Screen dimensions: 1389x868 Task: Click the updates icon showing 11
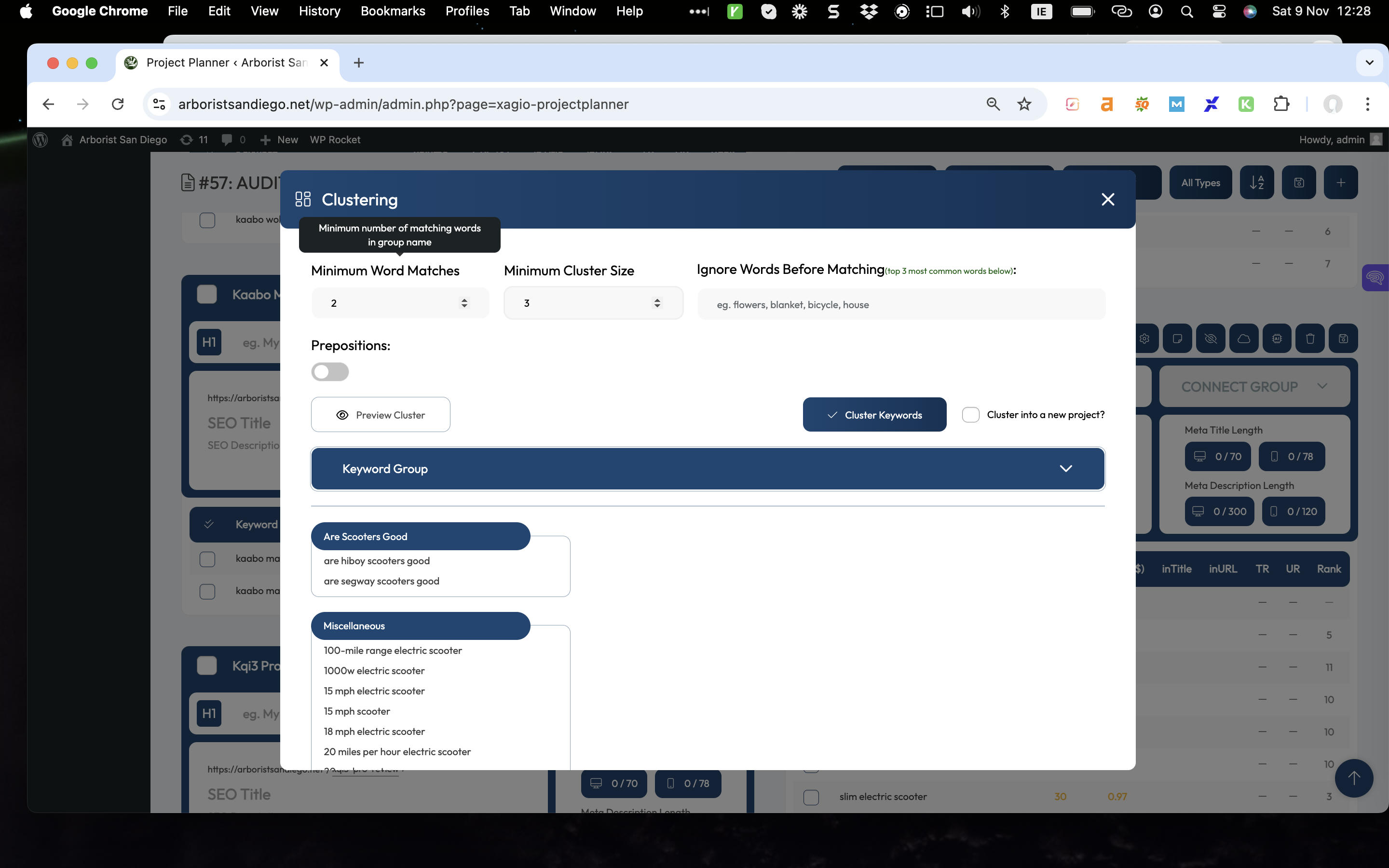(x=194, y=139)
